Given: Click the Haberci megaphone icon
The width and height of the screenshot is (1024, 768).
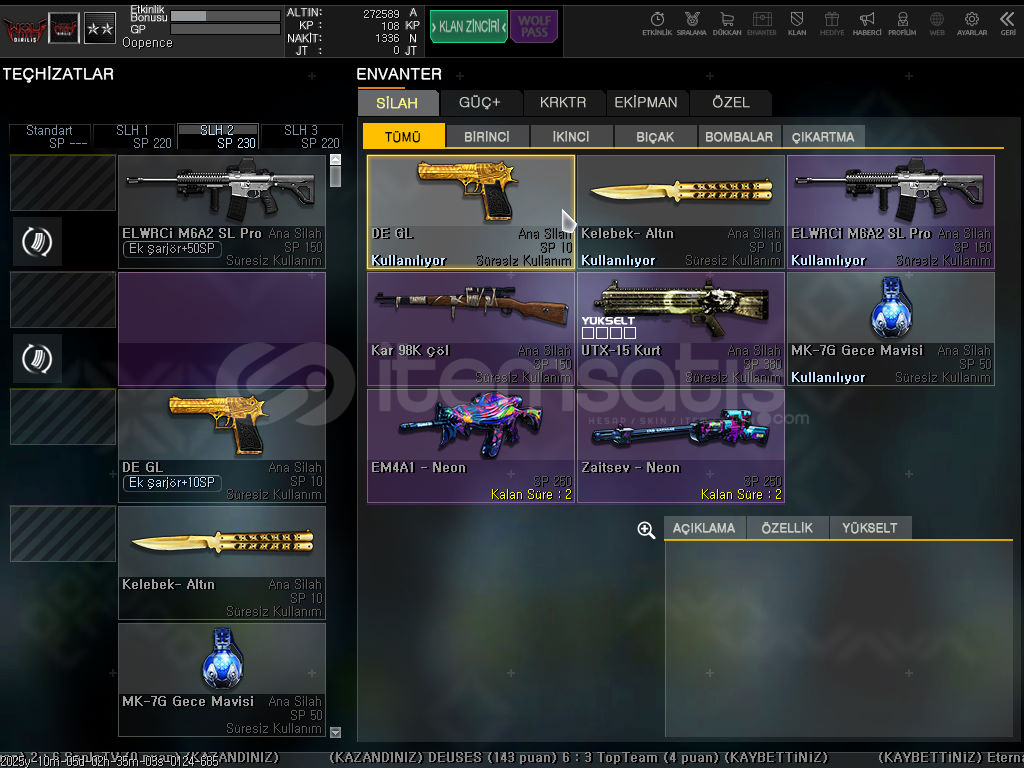Looking at the screenshot, I should [867, 22].
